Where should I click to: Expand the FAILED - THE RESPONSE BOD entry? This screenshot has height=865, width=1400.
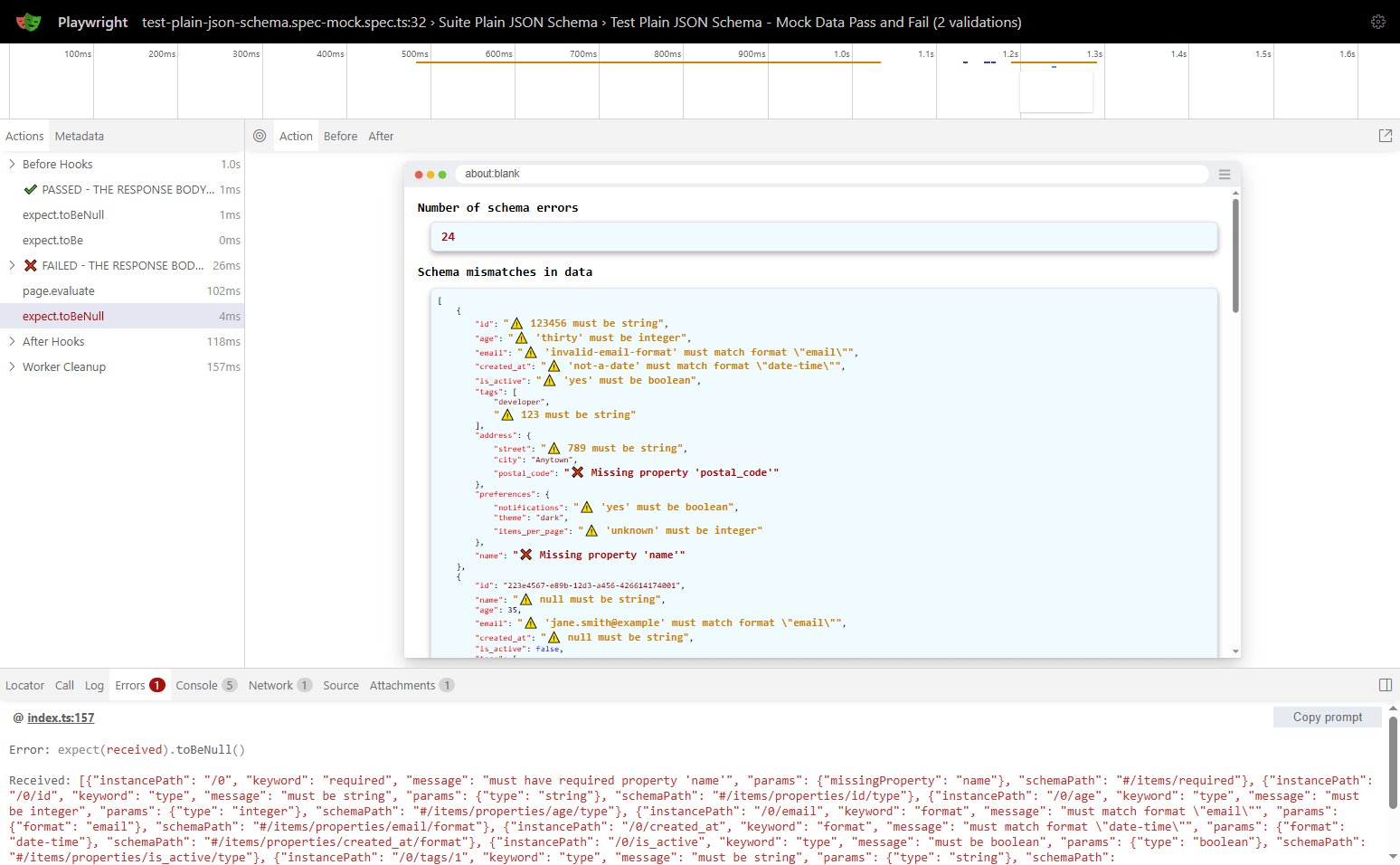pyautogui.click(x=11, y=265)
